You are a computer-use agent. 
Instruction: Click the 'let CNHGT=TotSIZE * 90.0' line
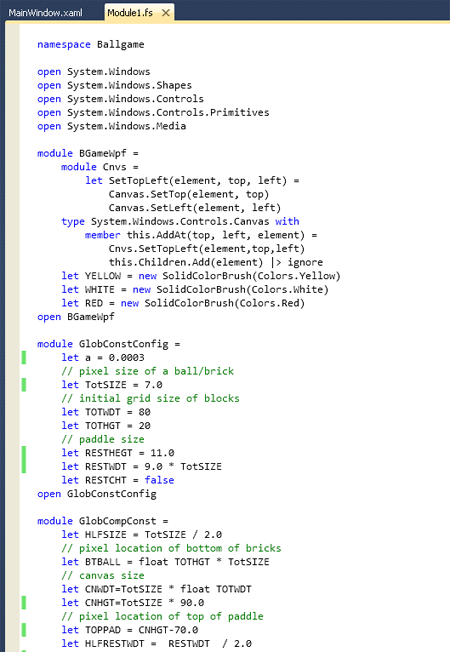pos(132,603)
